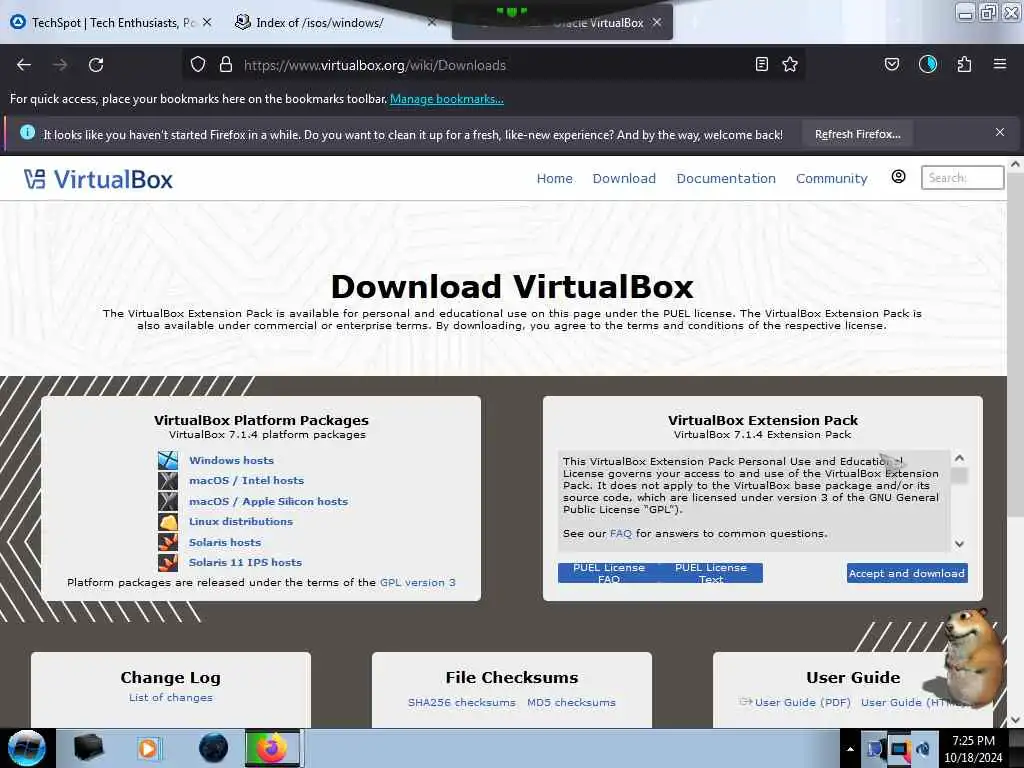The width and height of the screenshot is (1024, 768).
Task: Open the black folder taskbar icon
Action: (x=88, y=748)
